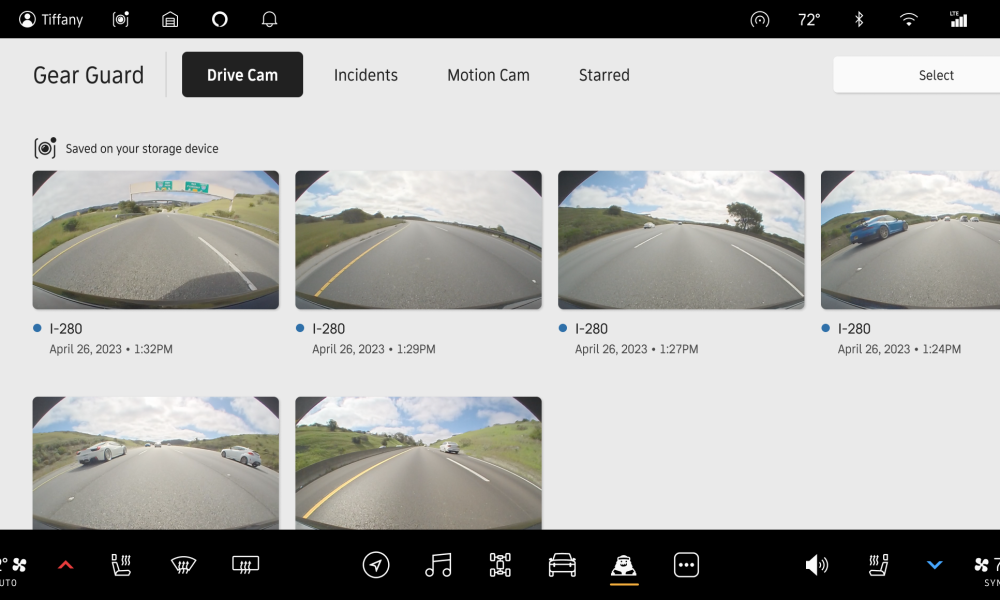Image resolution: width=1000 pixels, height=600 pixels.
Task: Toggle the passenger heated seat
Action: click(878, 565)
